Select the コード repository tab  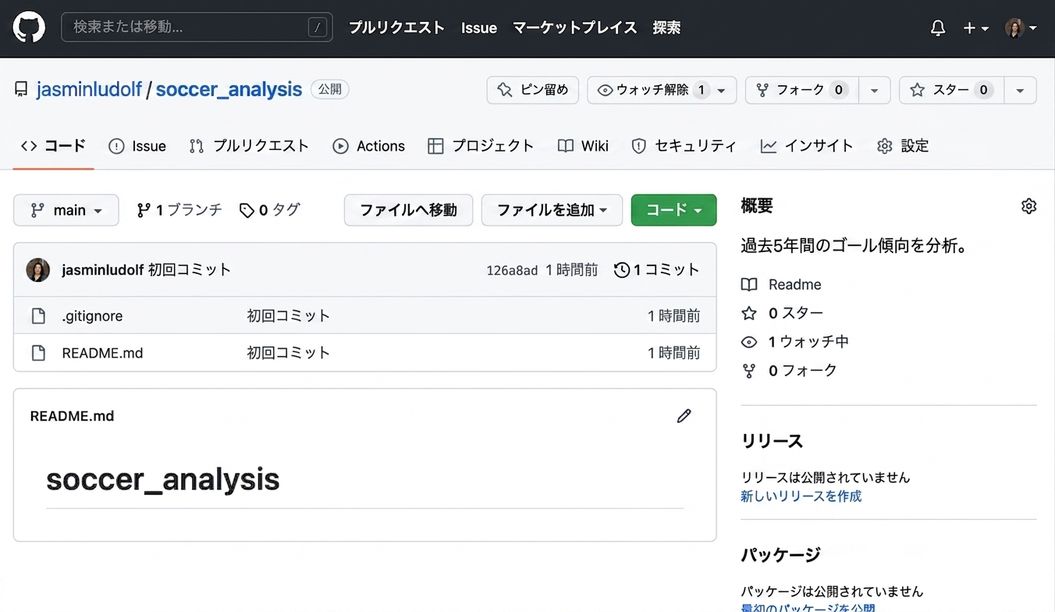point(53,146)
